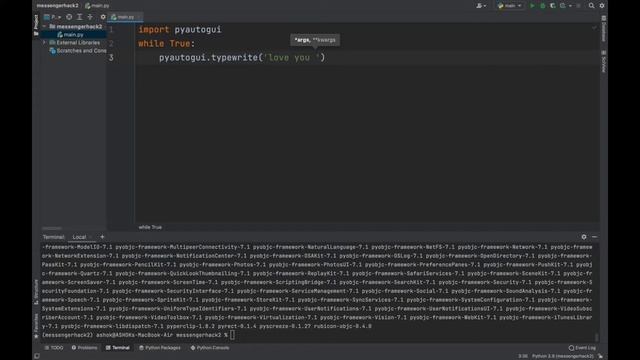Add a new terminal session with plus
The width and height of the screenshot is (640, 360).
pyautogui.click(x=102, y=237)
